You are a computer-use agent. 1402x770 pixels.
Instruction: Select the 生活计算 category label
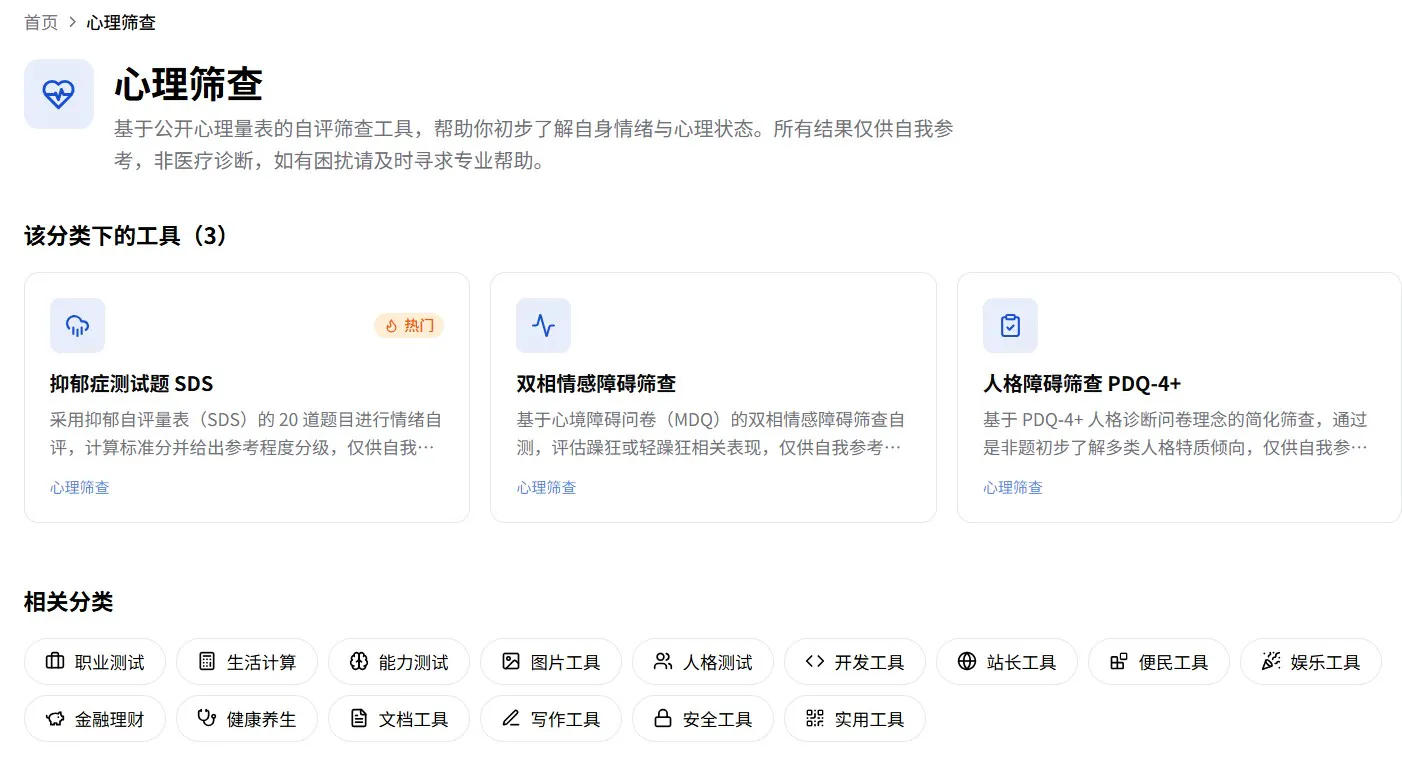click(x=262, y=662)
